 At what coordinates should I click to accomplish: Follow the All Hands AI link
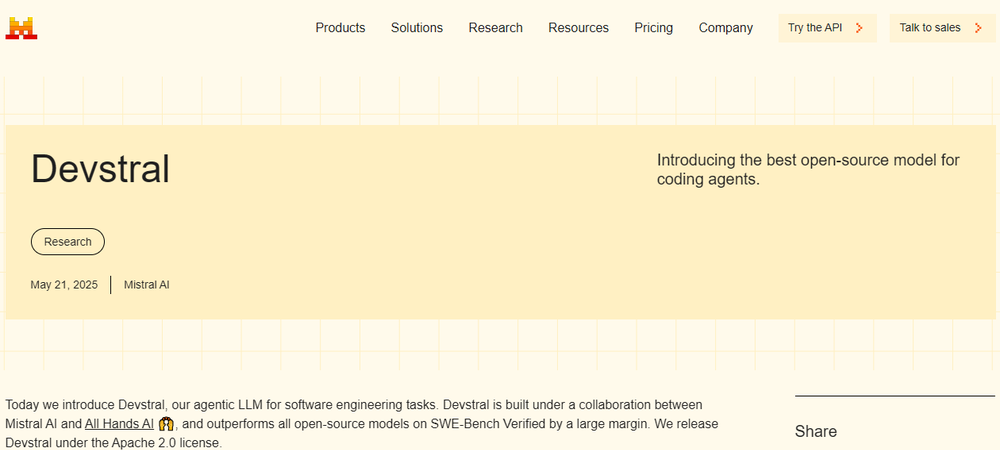pos(119,423)
